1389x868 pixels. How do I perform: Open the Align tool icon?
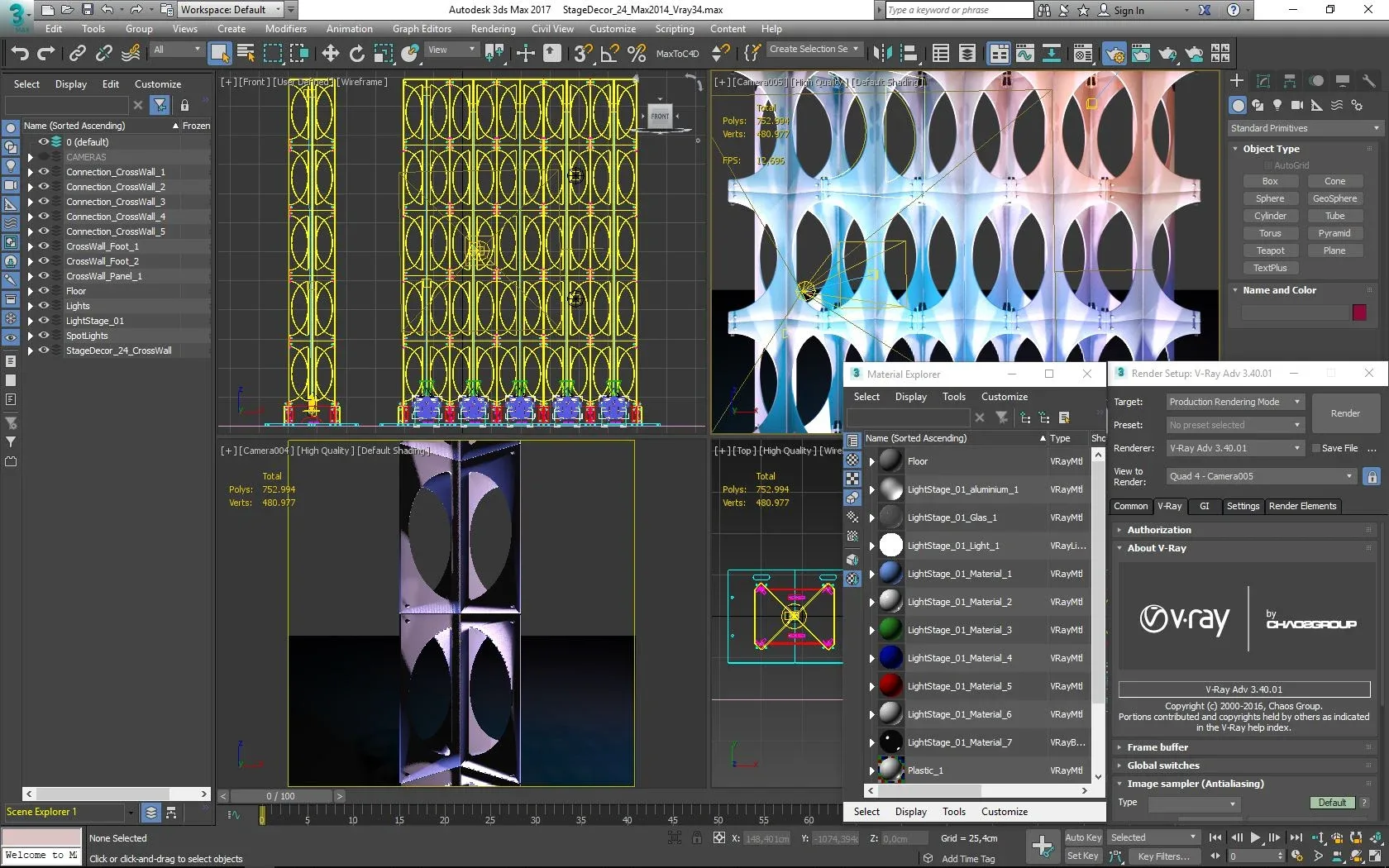coord(909,54)
